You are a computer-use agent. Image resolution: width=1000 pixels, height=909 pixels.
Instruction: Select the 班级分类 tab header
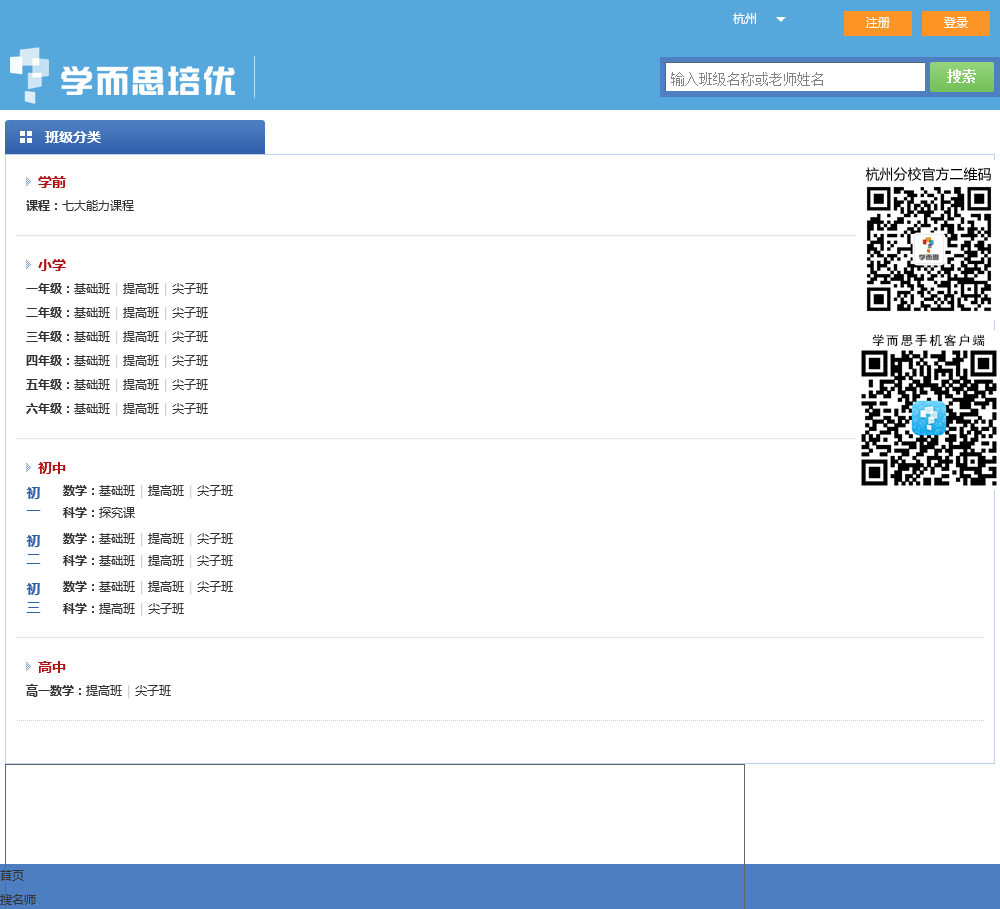coord(135,137)
